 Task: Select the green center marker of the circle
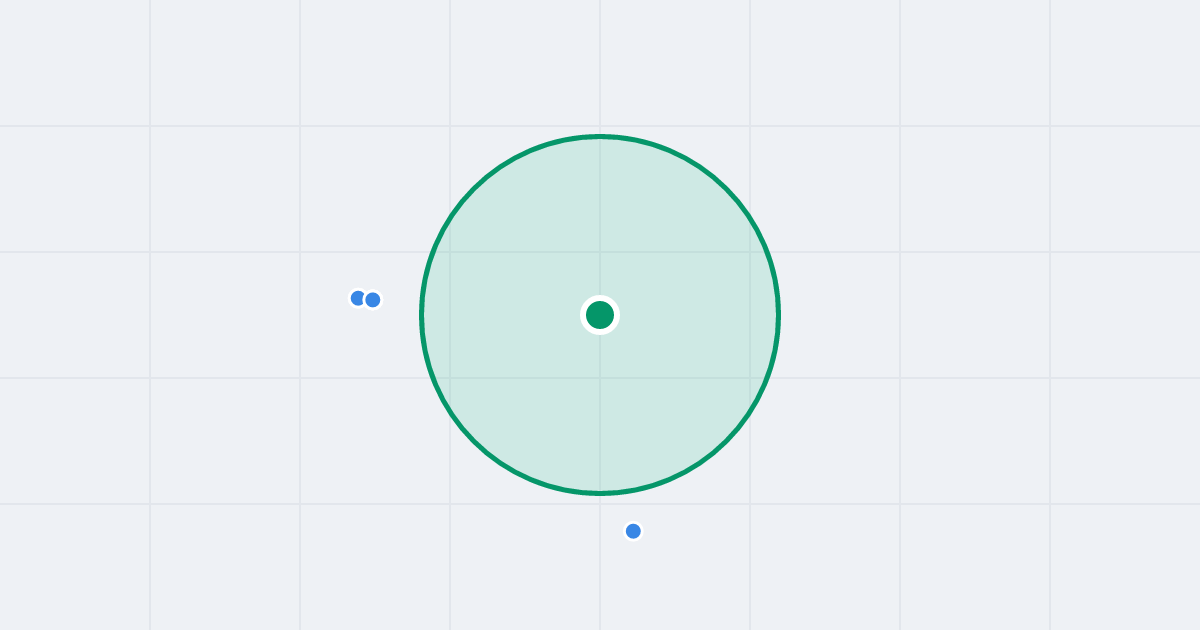tap(600, 315)
